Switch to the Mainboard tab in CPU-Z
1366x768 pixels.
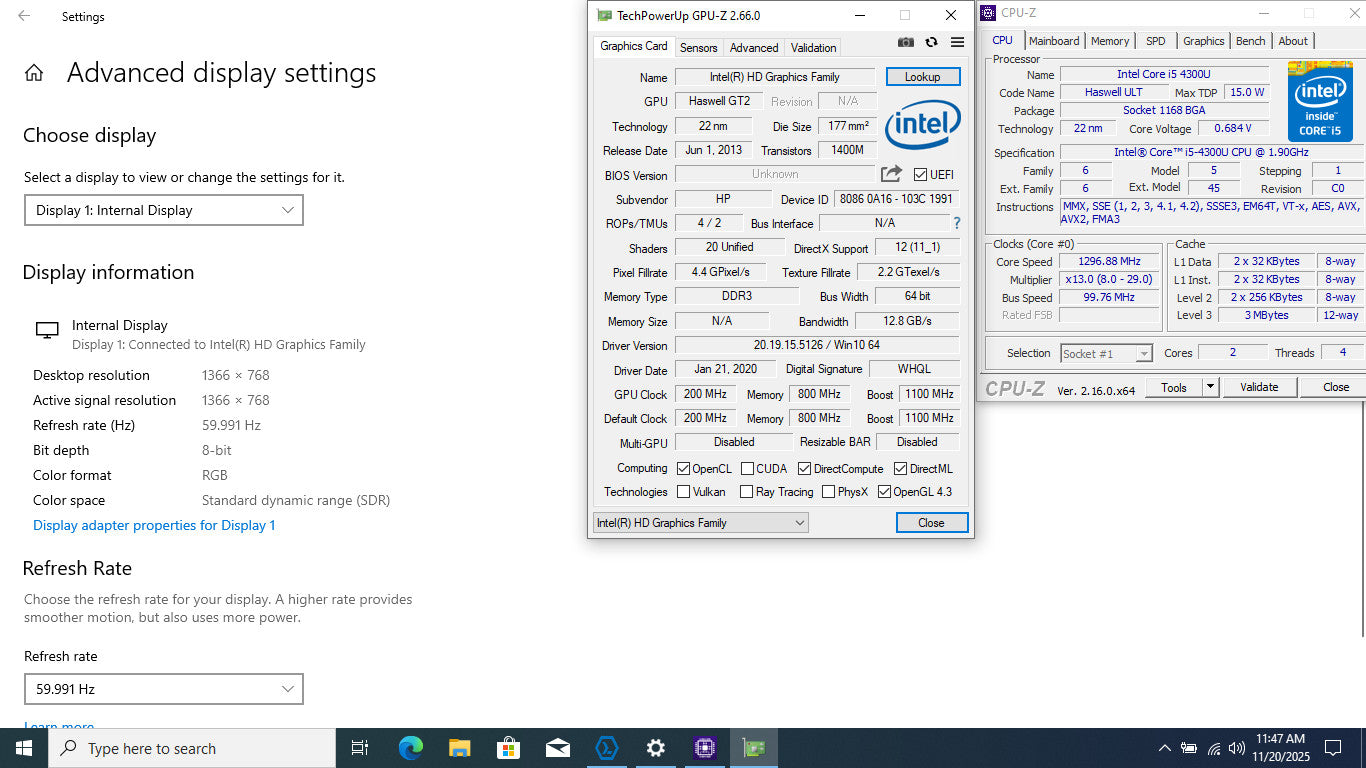pyautogui.click(x=1054, y=41)
